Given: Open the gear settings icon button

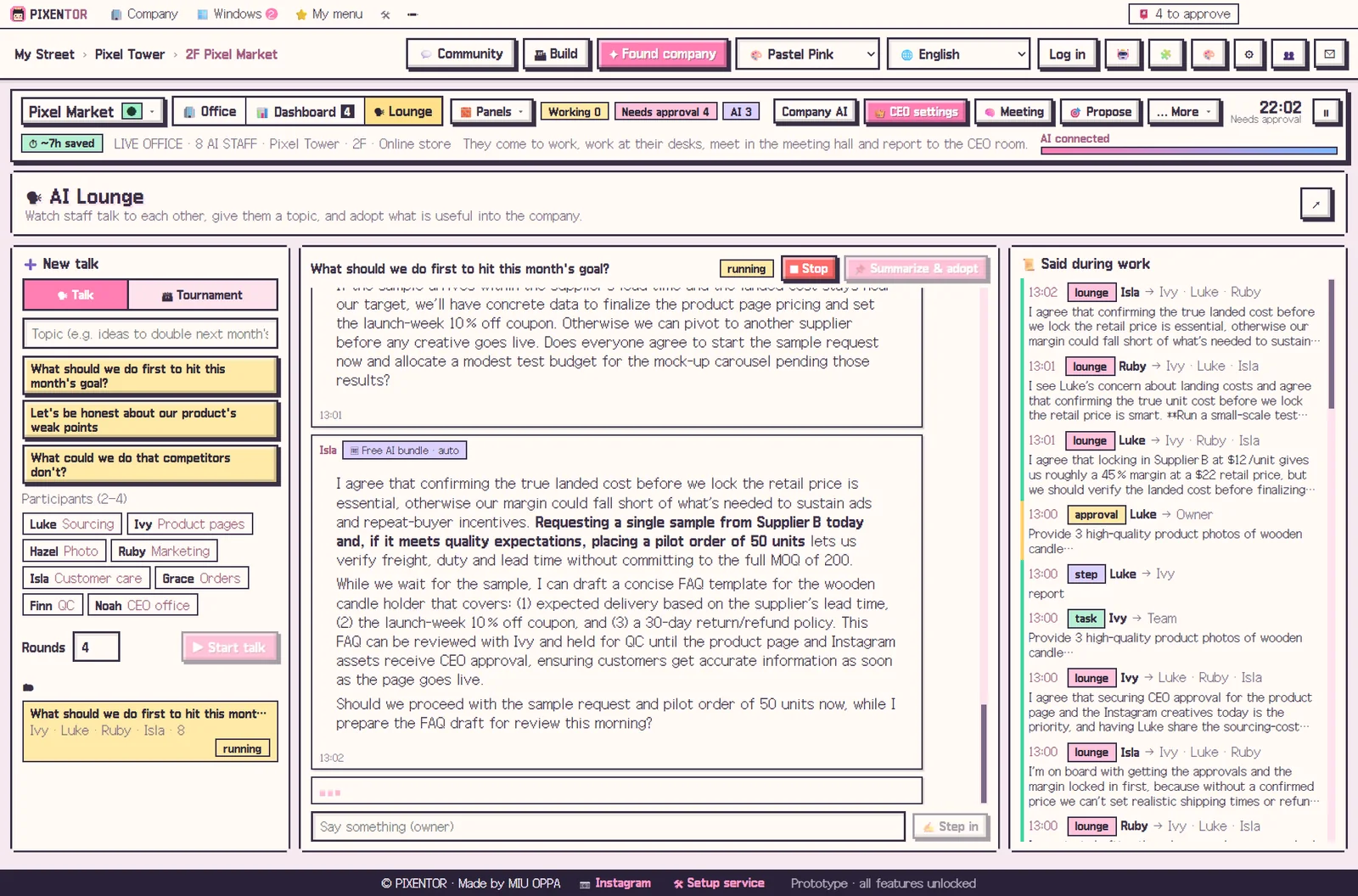Looking at the screenshot, I should tap(1249, 54).
